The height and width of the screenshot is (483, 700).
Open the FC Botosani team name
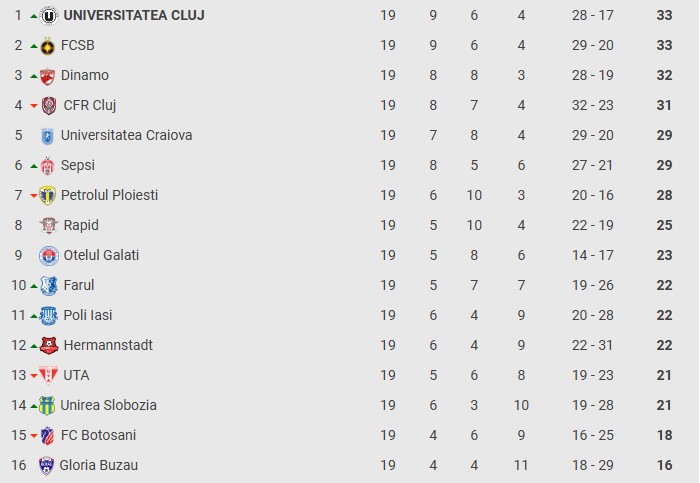click(x=98, y=435)
